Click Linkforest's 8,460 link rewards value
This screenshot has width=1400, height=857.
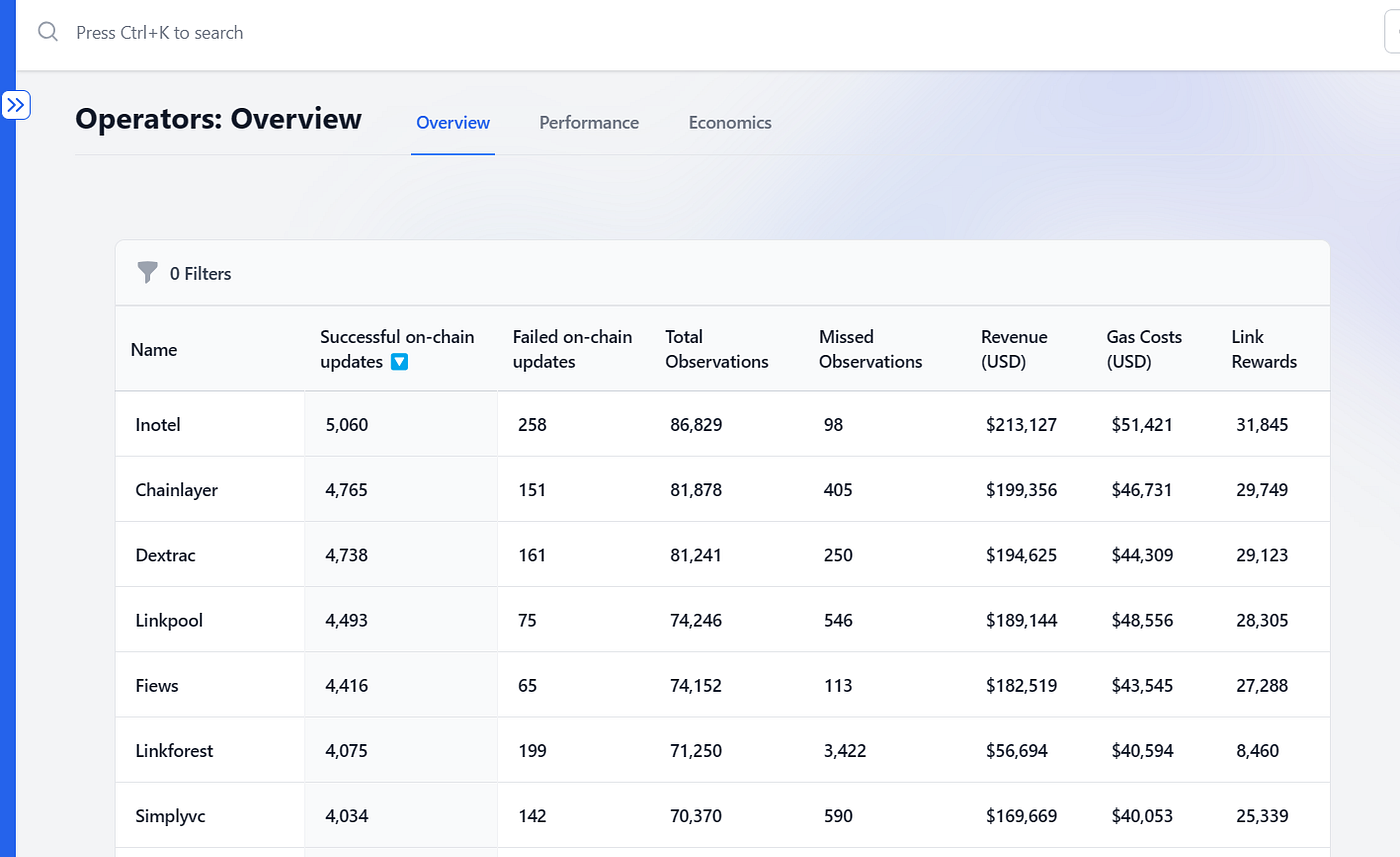coord(1258,751)
